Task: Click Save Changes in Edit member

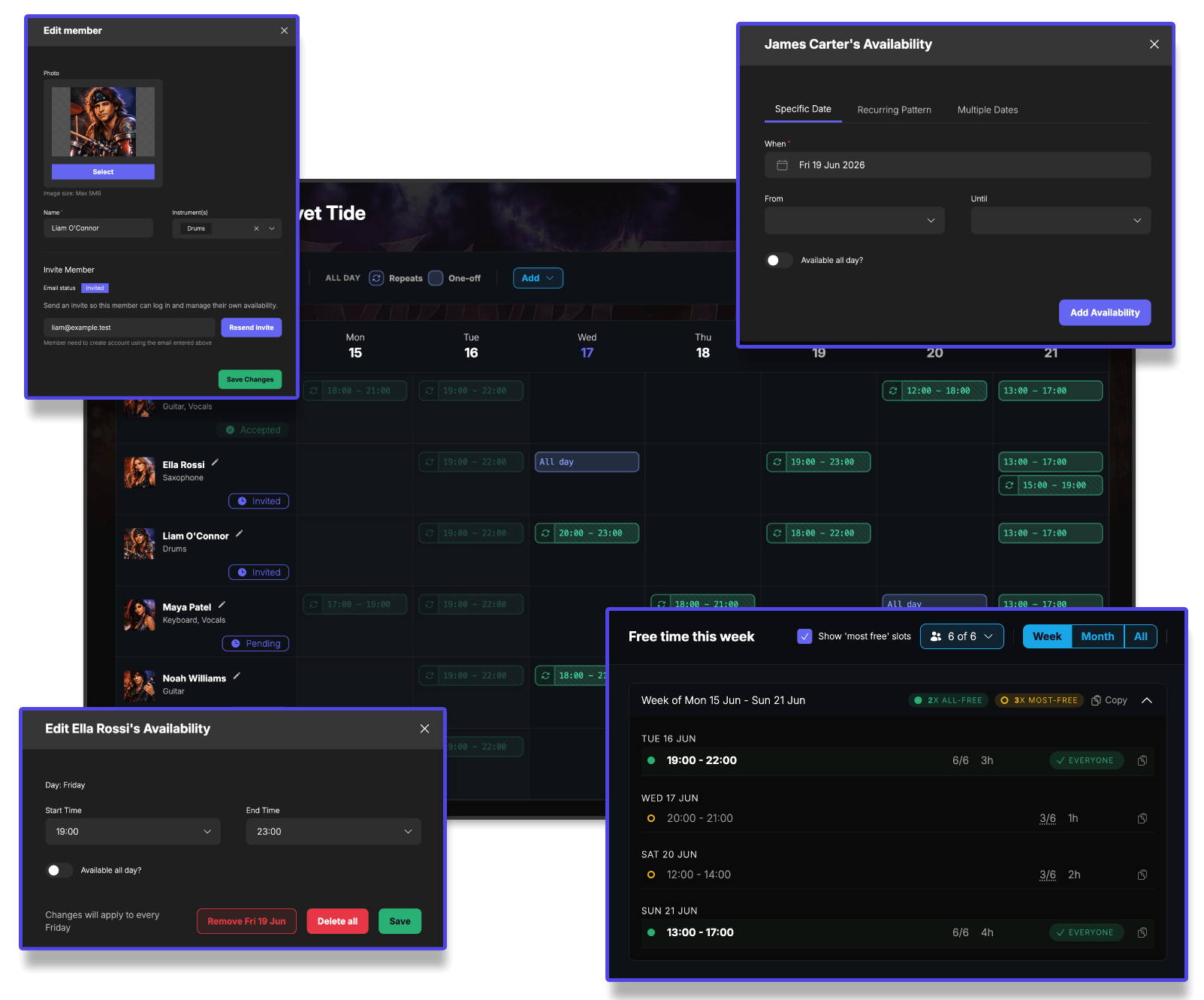Action: [x=250, y=379]
